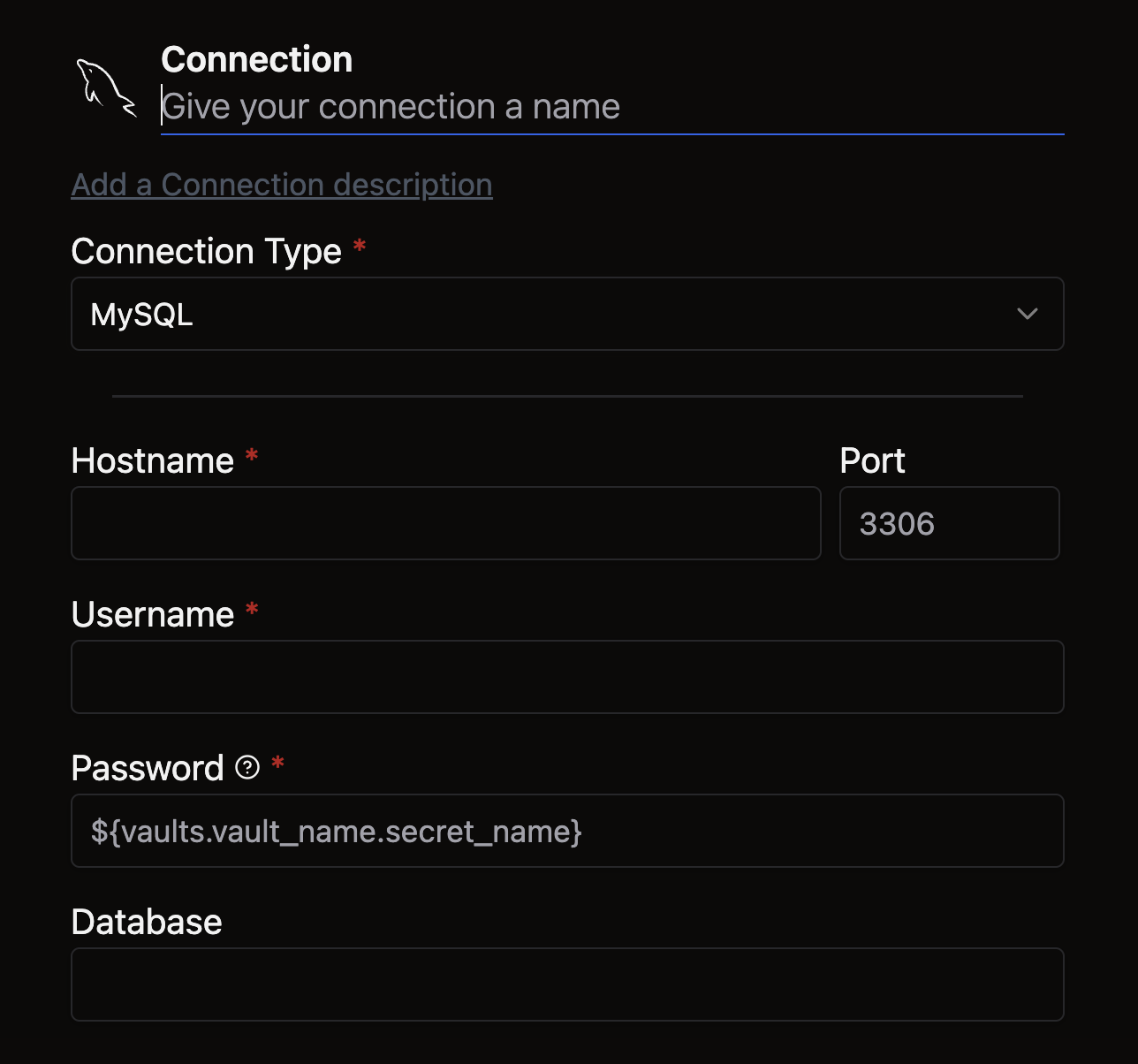Click the Password label text
Viewport: 1138px width, 1064px height.
pyautogui.click(x=147, y=768)
